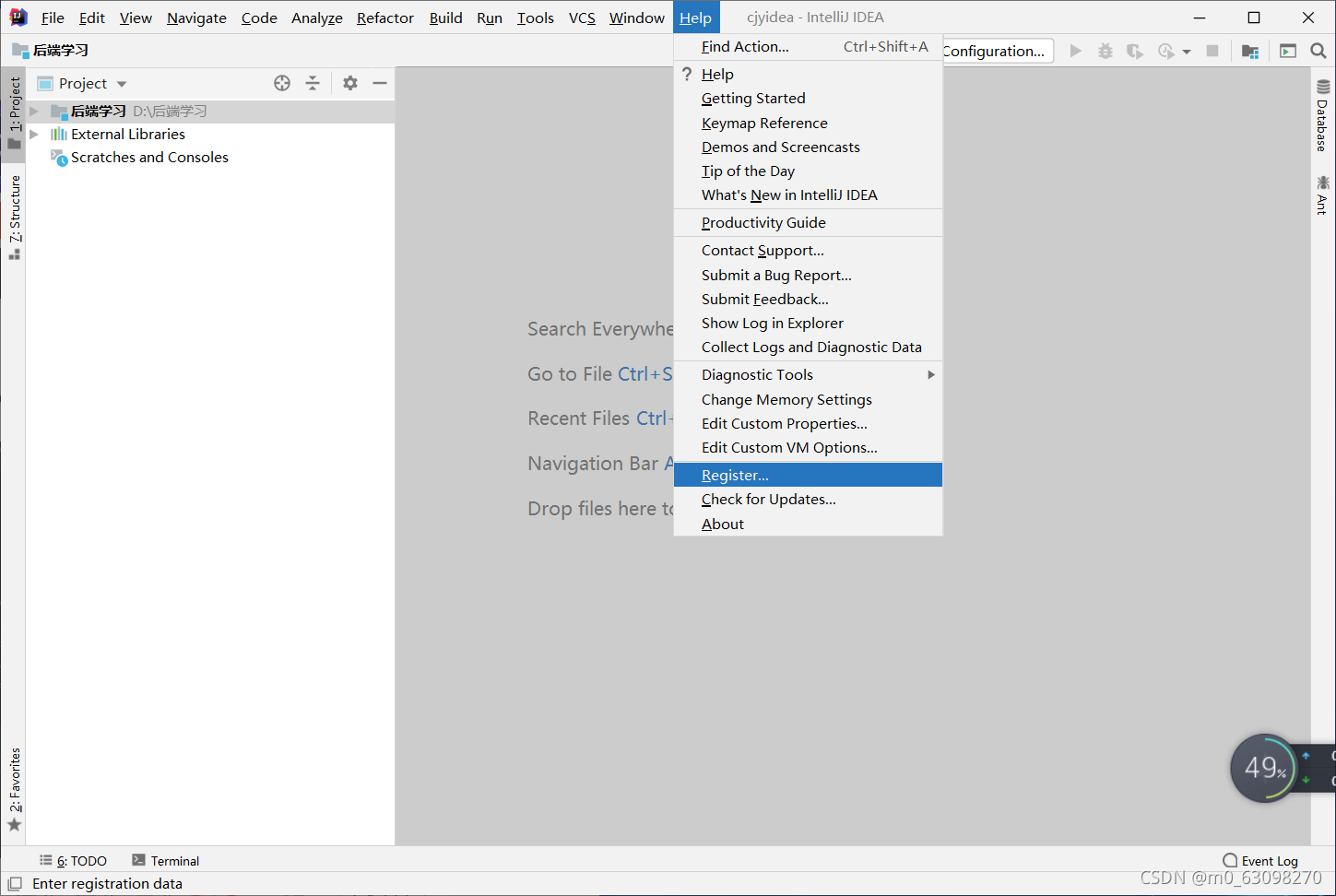Click the Profiler run icon in toolbar
The image size is (1336, 896).
coord(1166,51)
